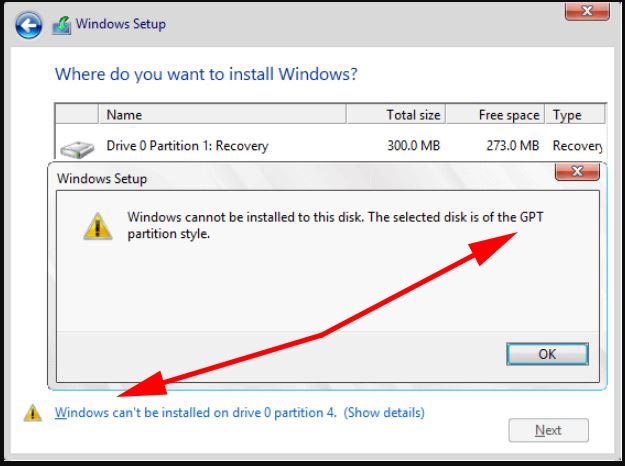This screenshot has height=466, width=625.
Task: Click the Windows Setup title bar icon
Action: coord(60,24)
